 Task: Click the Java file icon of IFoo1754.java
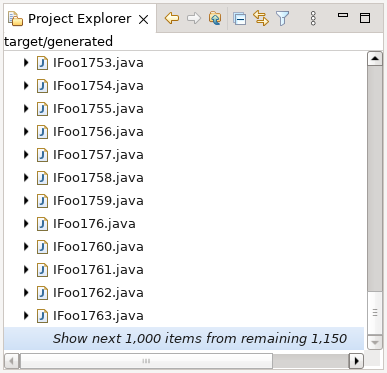(x=42, y=86)
